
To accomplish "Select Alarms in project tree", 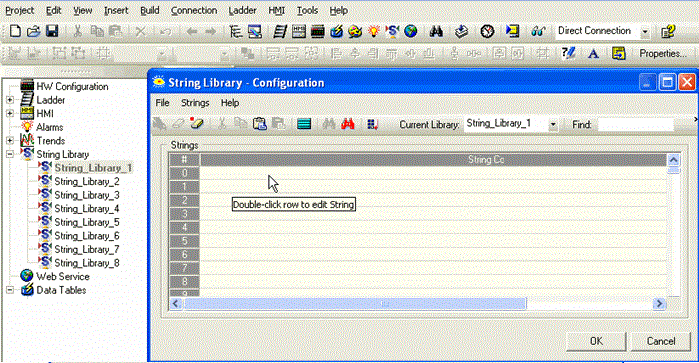I will 49,127.
